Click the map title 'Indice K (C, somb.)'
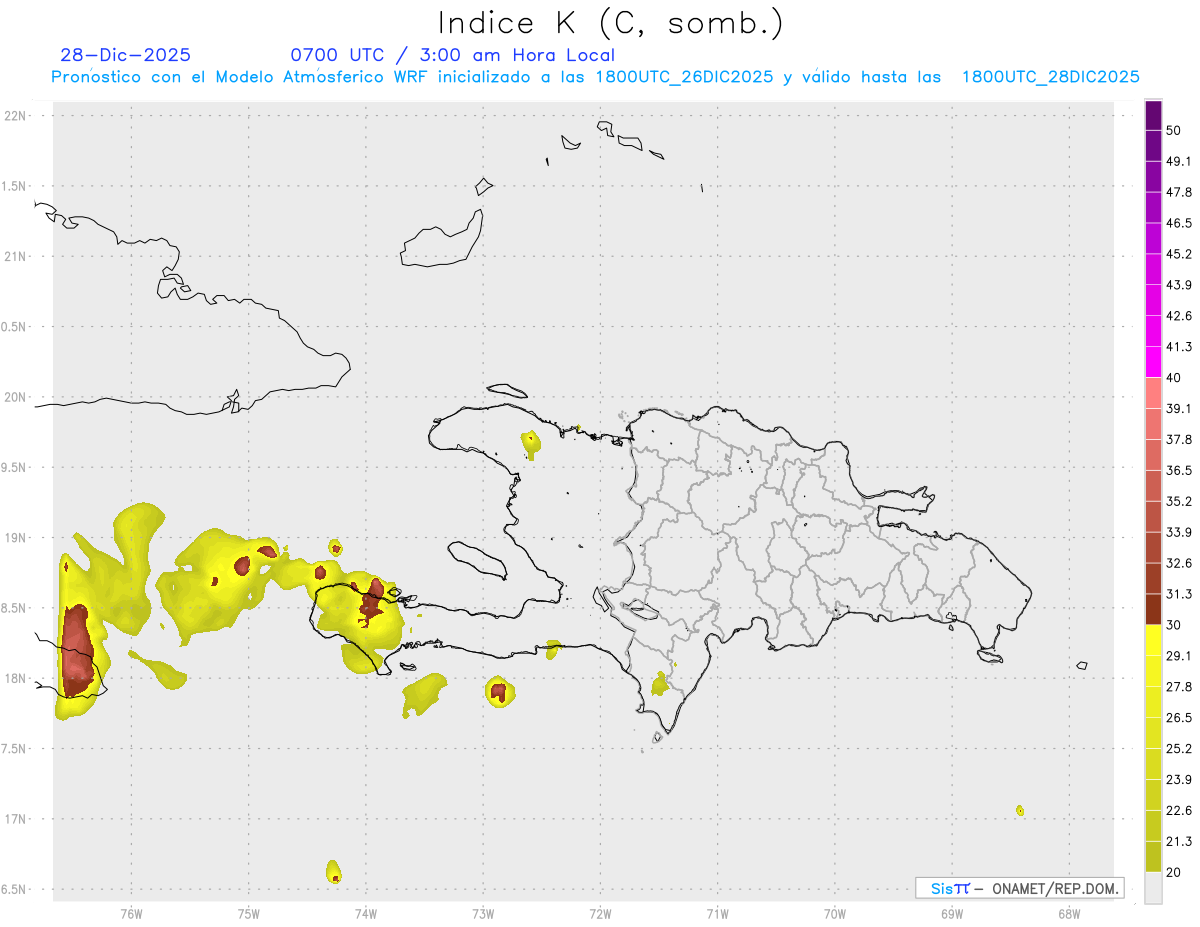The width and height of the screenshot is (1200, 927). click(x=611, y=23)
